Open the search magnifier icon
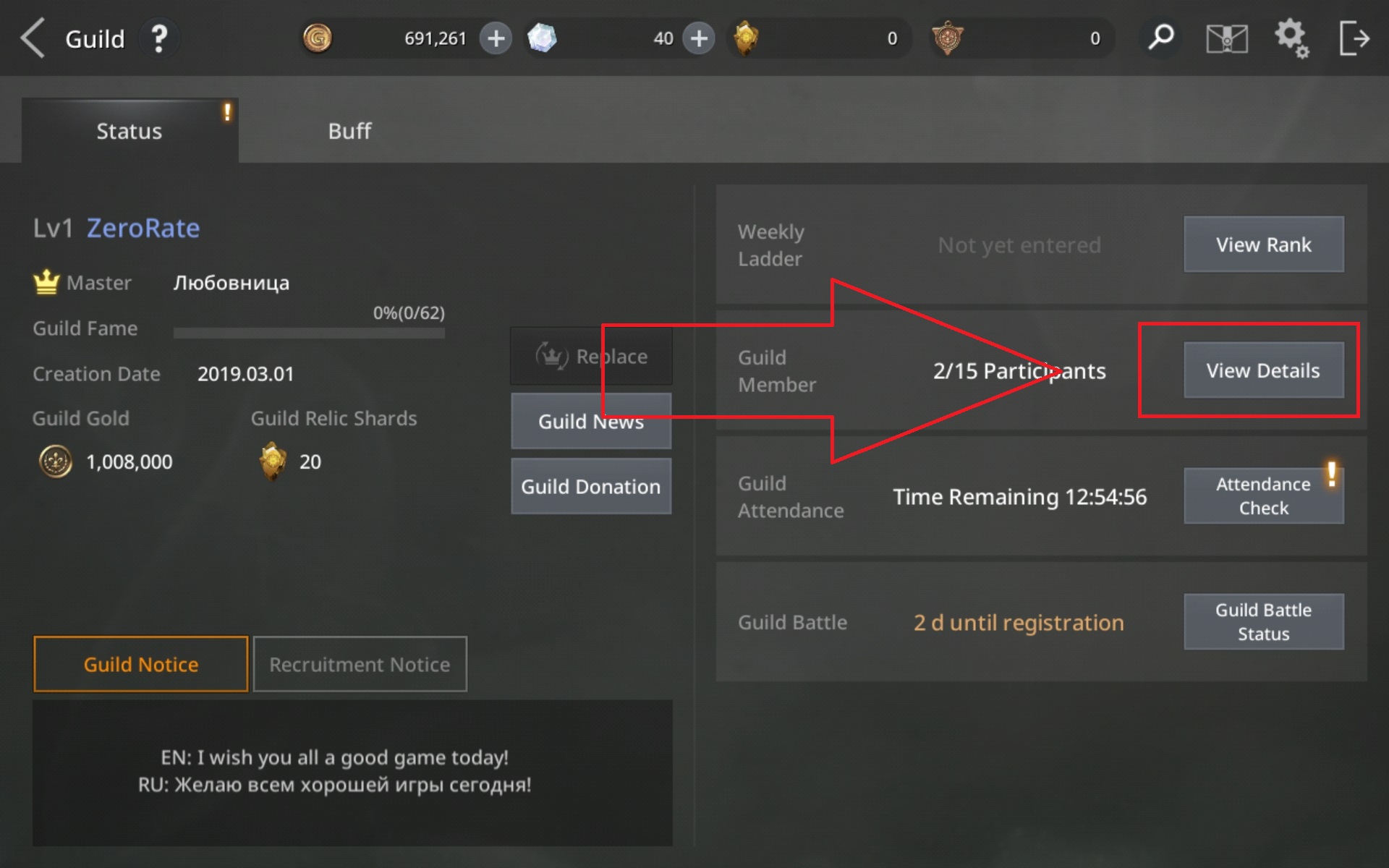This screenshot has width=1389, height=868. pos(1161,38)
